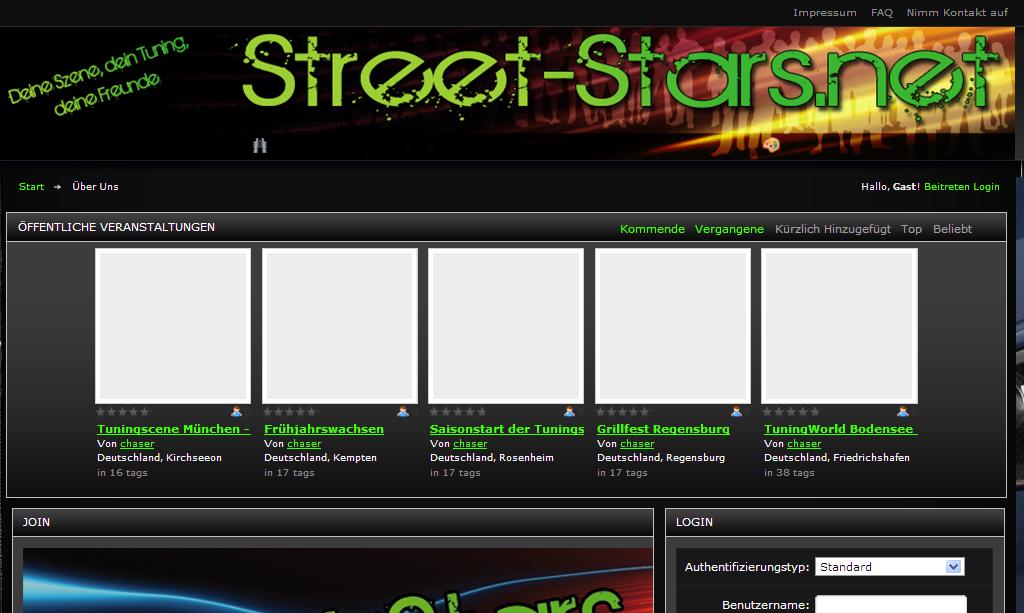Click the 'Deutschland, Friedrichshafen' location text
The width and height of the screenshot is (1024, 613).
(x=837, y=458)
